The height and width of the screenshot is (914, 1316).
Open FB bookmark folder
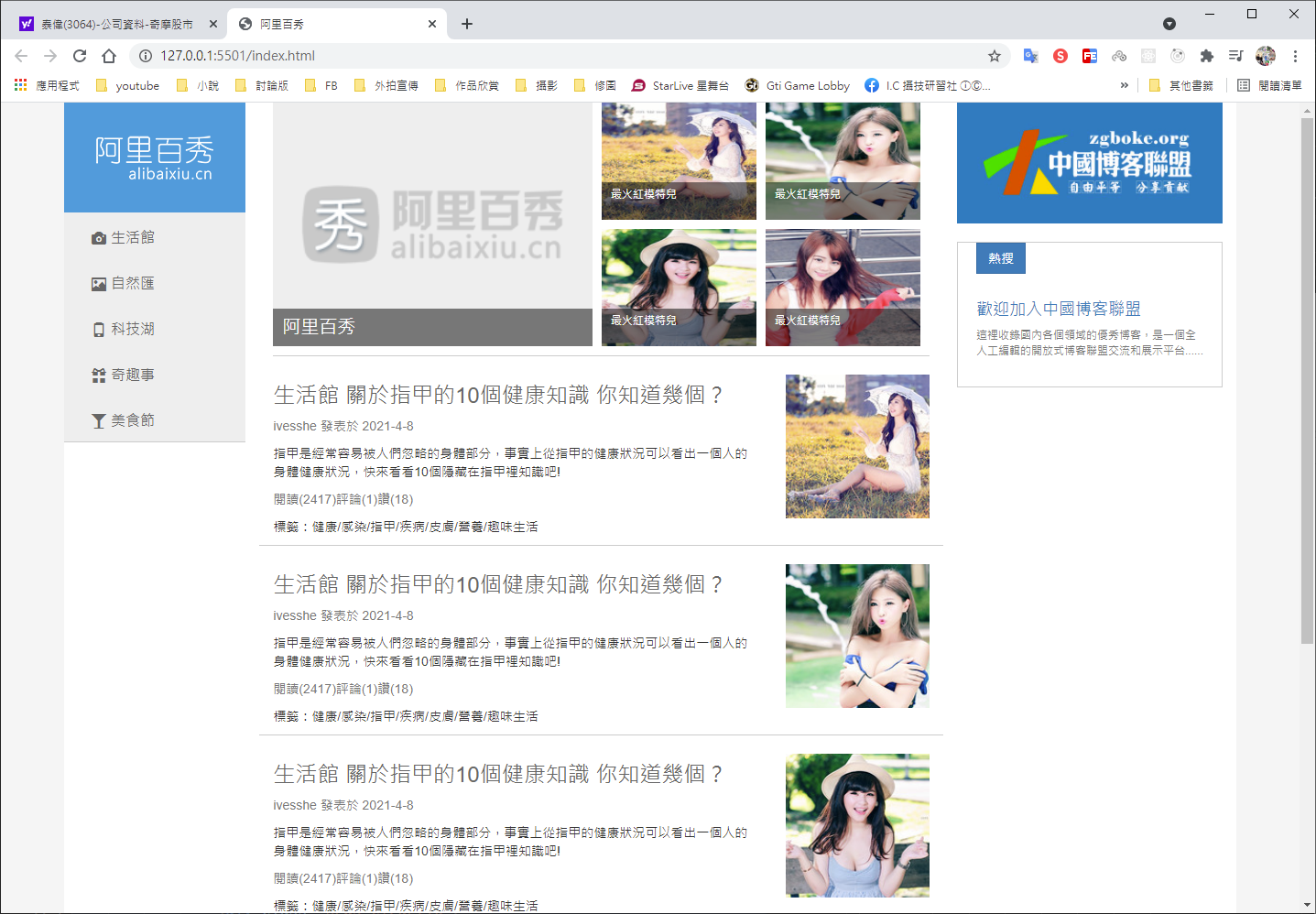coord(321,85)
